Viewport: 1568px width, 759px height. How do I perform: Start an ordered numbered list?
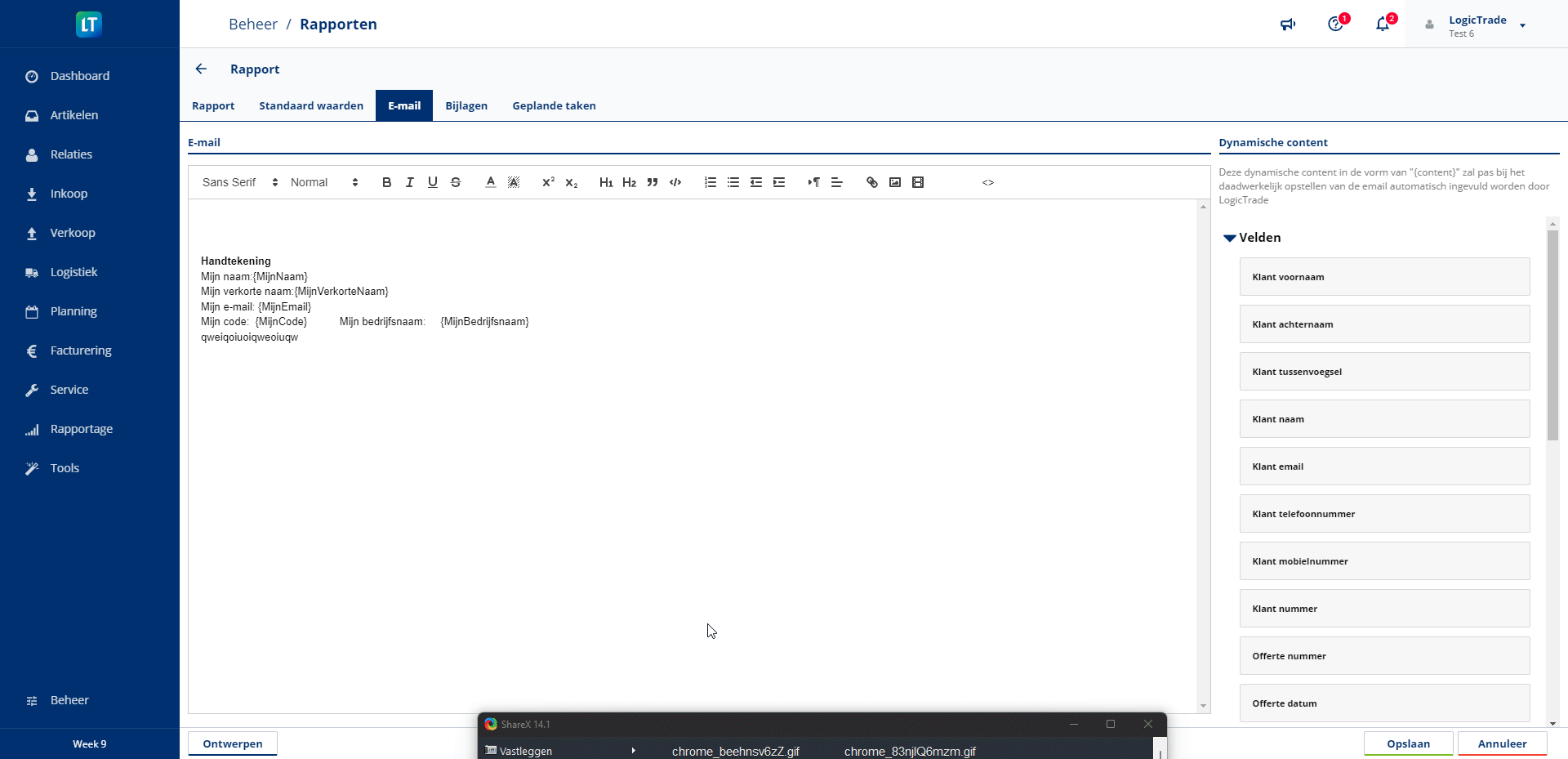click(710, 182)
